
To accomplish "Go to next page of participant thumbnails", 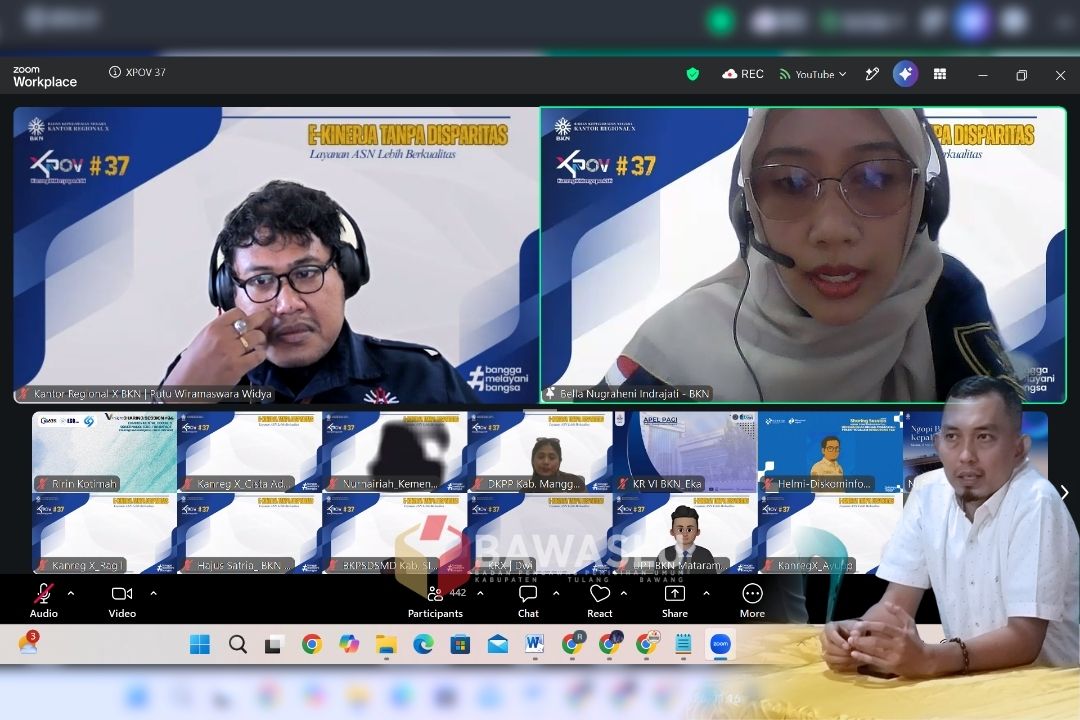I will point(1064,492).
